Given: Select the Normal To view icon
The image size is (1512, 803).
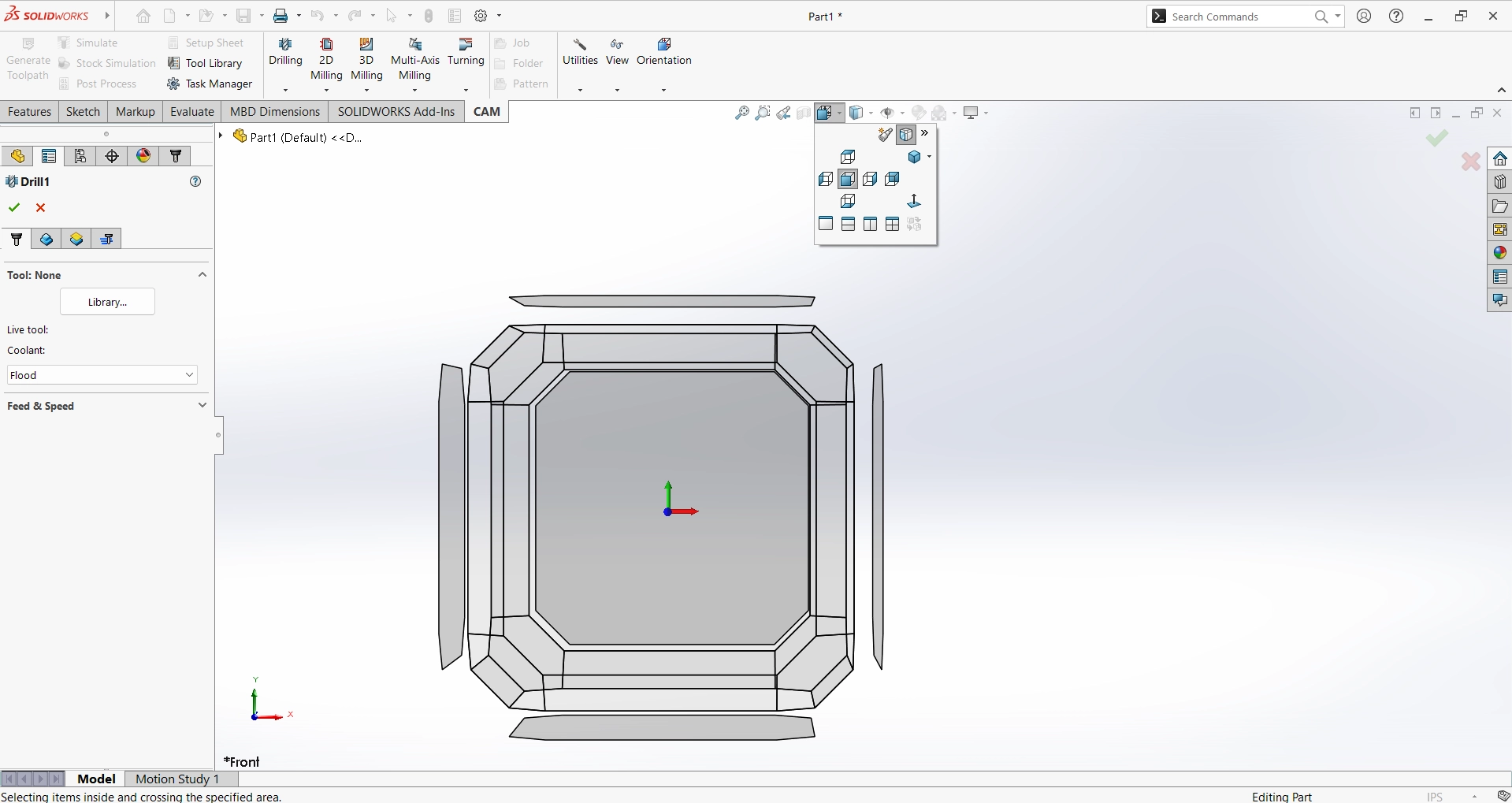Looking at the screenshot, I should (x=914, y=202).
